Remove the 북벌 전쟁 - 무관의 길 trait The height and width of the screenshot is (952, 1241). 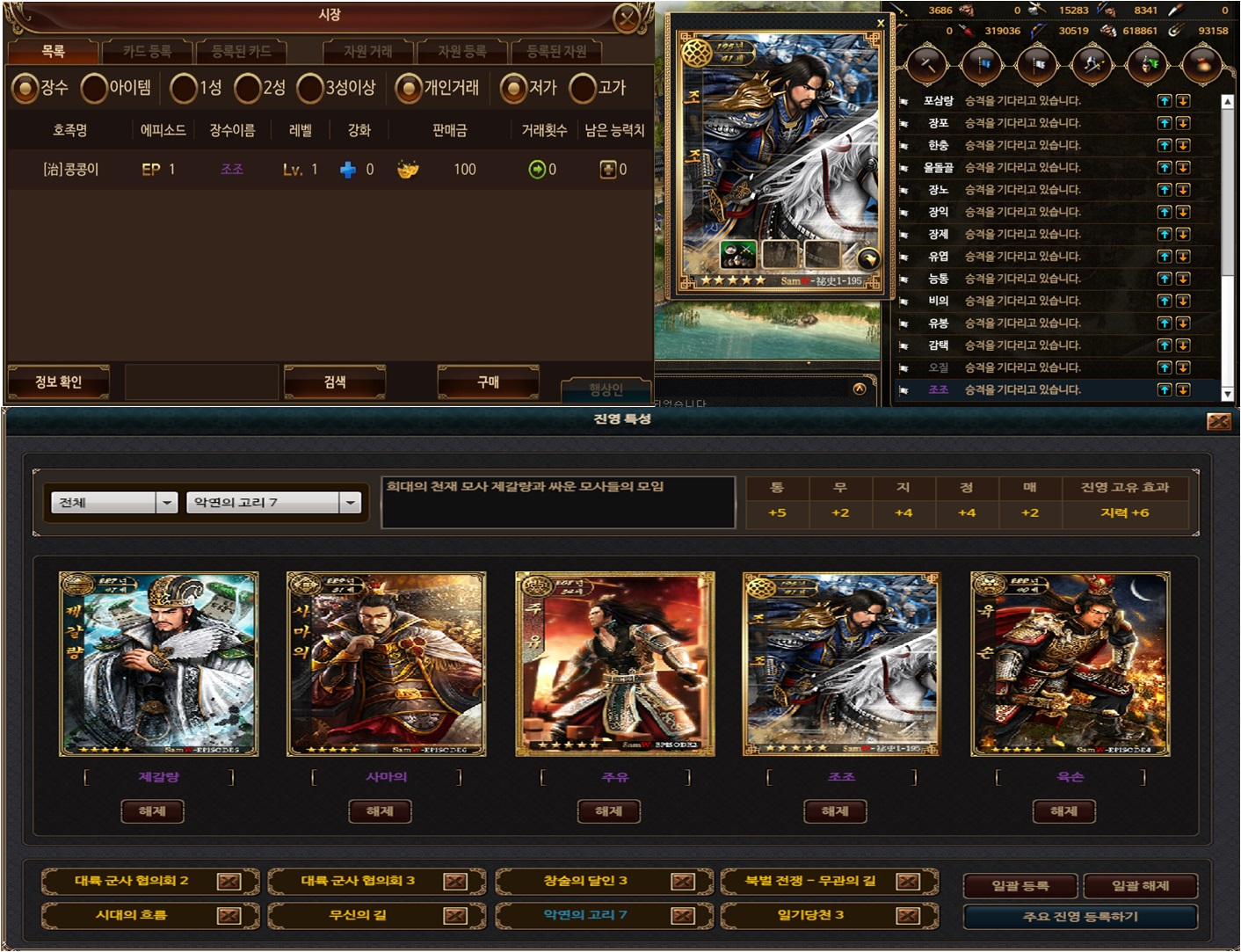point(908,882)
